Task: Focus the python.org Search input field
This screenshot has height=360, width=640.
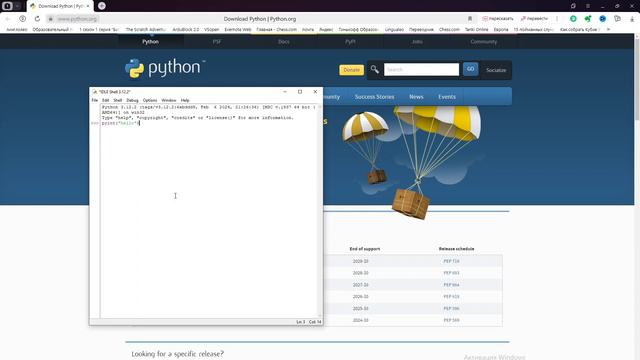Action: [421, 69]
